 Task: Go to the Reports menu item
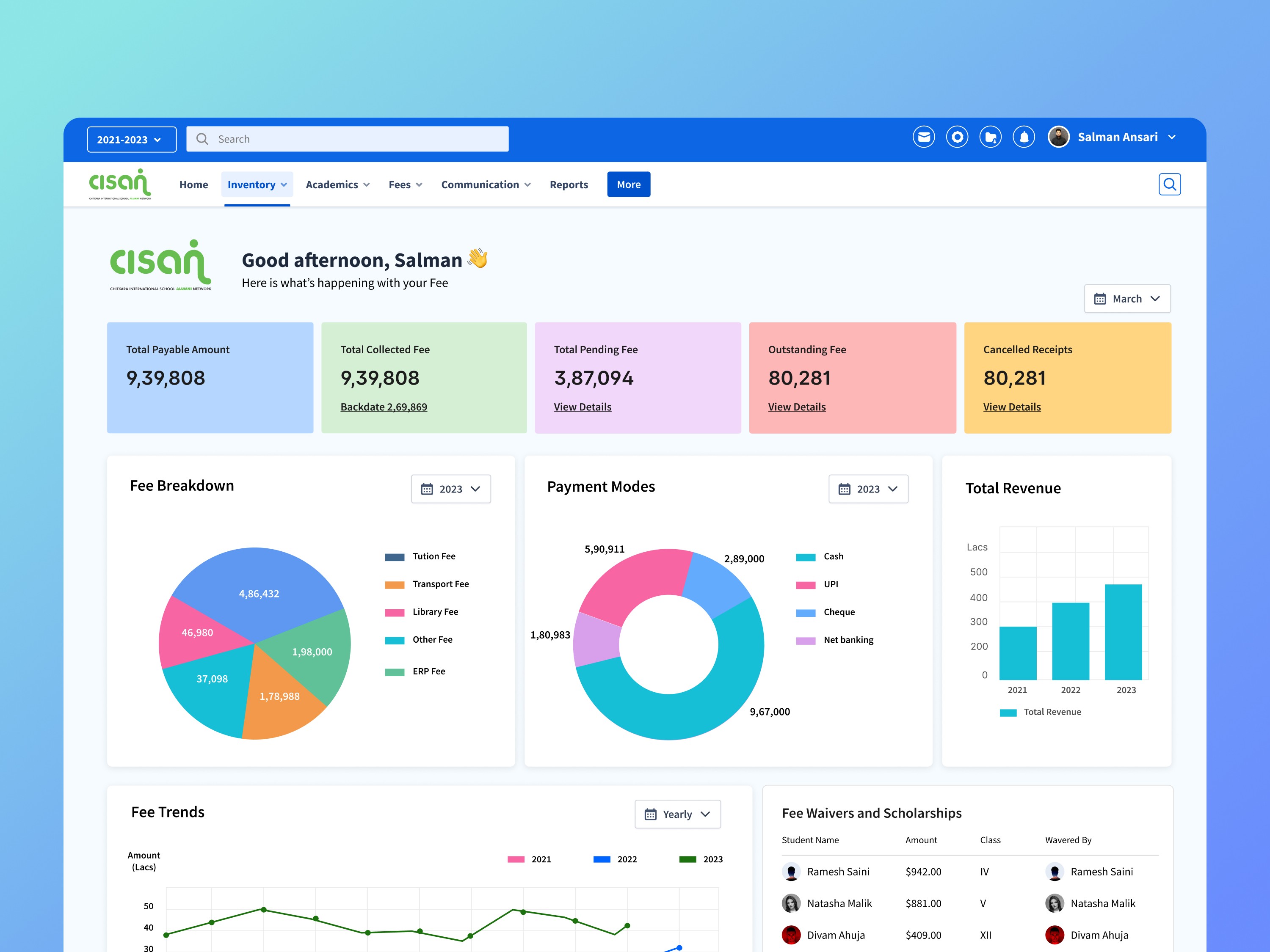pyautogui.click(x=569, y=185)
